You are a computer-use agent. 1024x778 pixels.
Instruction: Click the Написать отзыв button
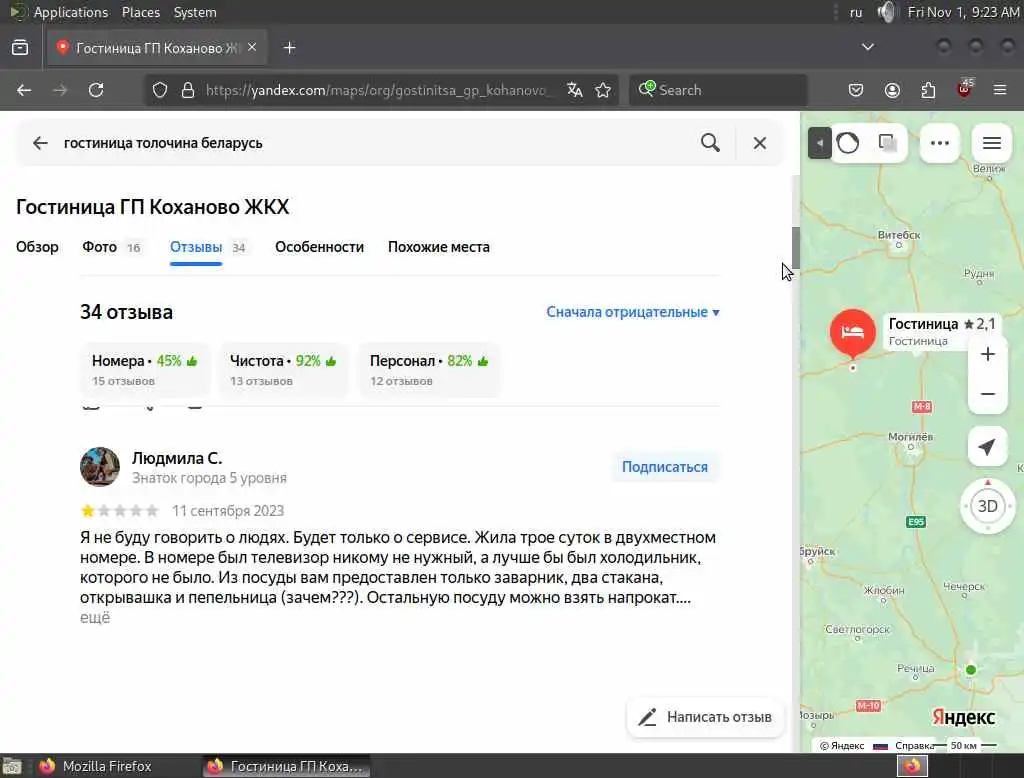[705, 717]
